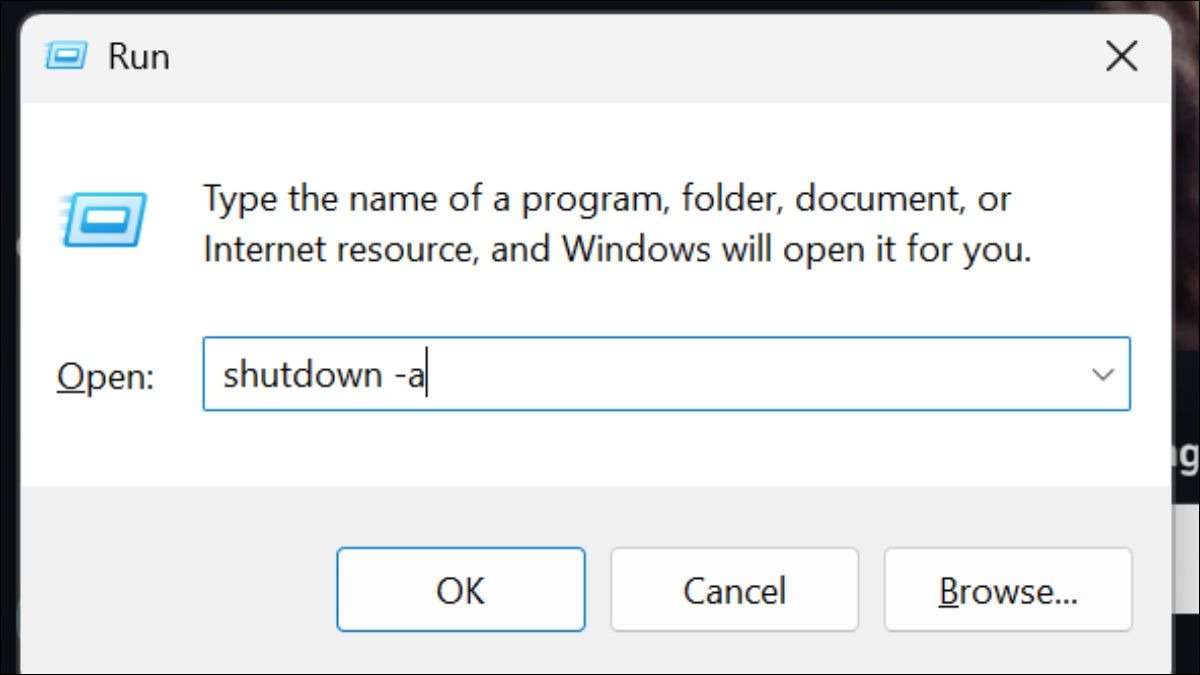1200x675 pixels.
Task: Hit the Cancel button
Action: coord(734,590)
